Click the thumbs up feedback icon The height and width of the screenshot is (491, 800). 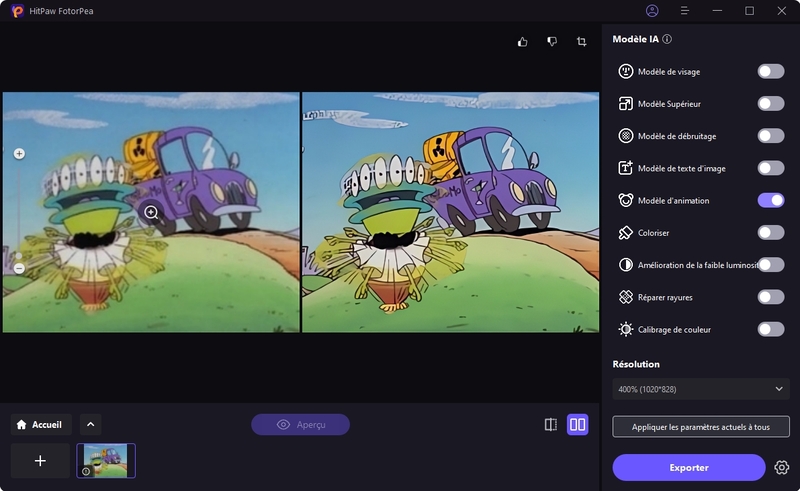pos(522,42)
